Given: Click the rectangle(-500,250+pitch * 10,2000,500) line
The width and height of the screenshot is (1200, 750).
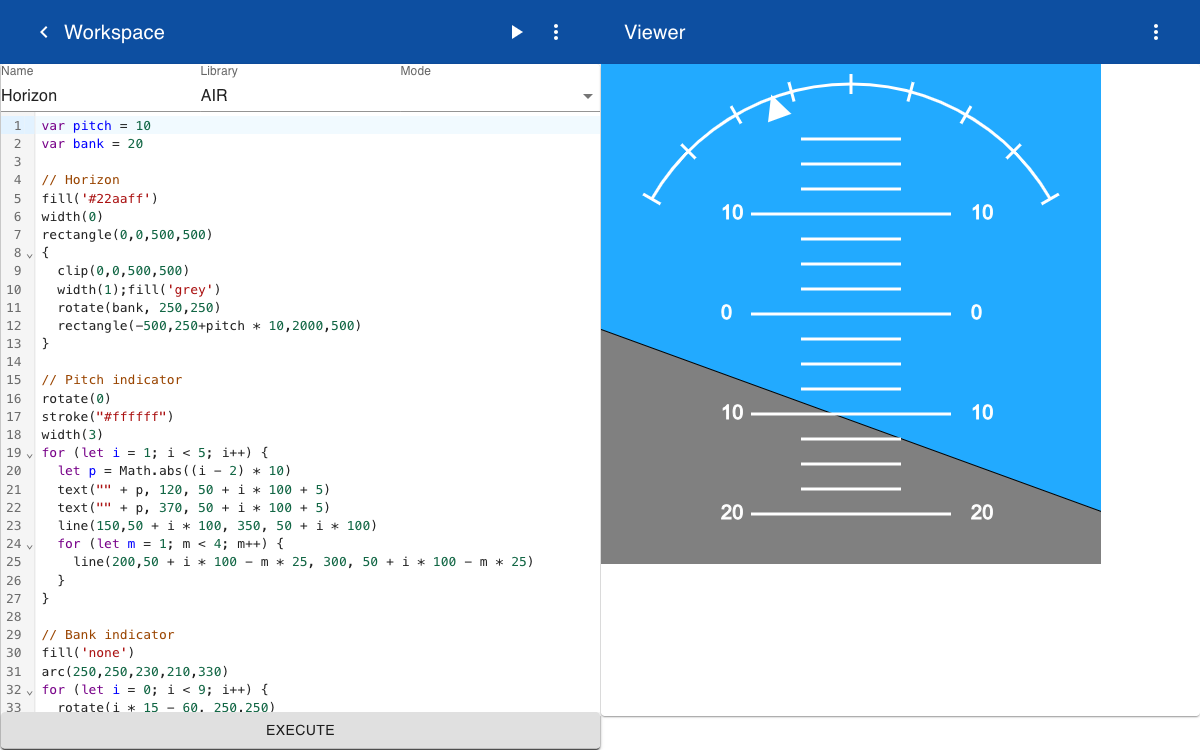Looking at the screenshot, I should coord(209,326).
